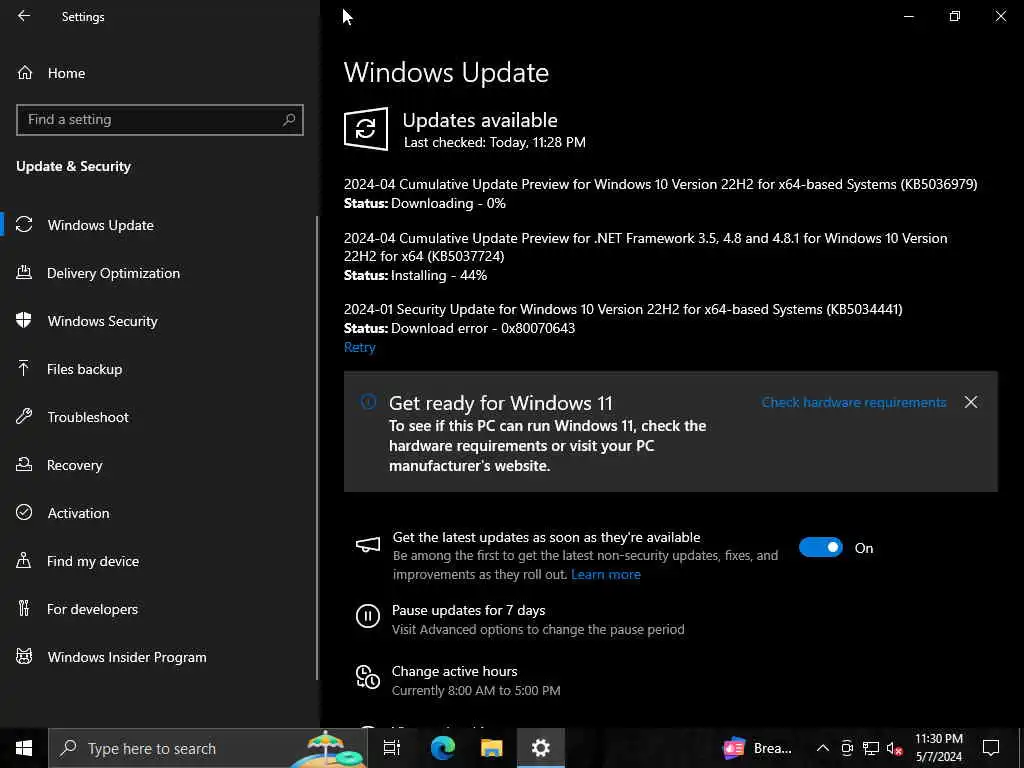The height and width of the screenshot is (768, 1024).
Task: Click the Settings gear taskbar button
Action: pos(541,748)
